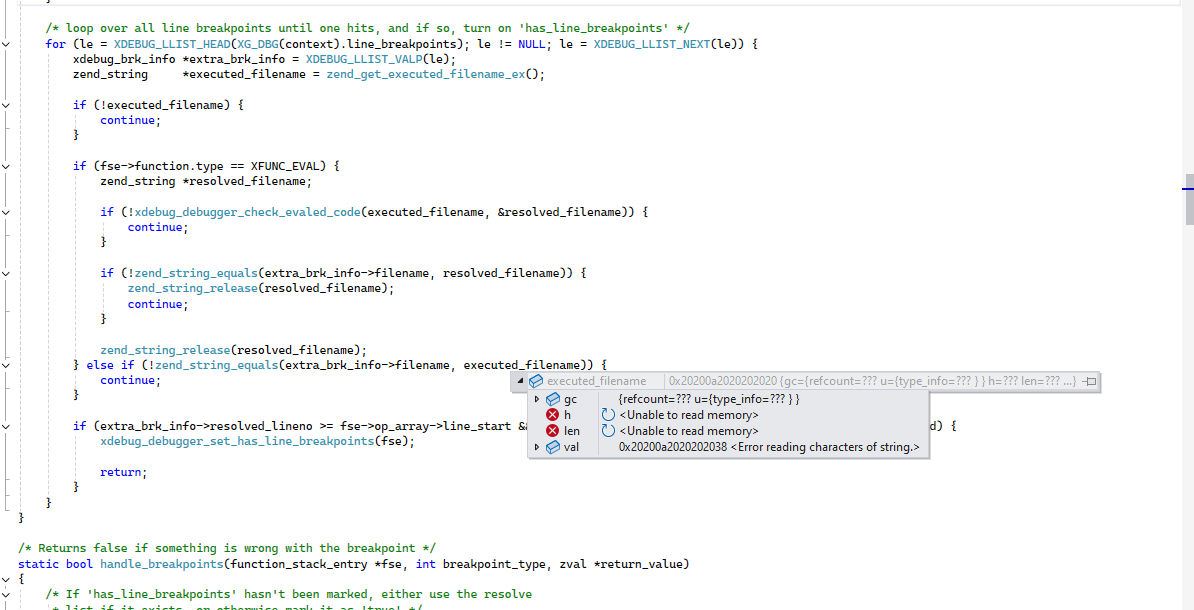Refresh the value of member 'h'

point(608,415)
